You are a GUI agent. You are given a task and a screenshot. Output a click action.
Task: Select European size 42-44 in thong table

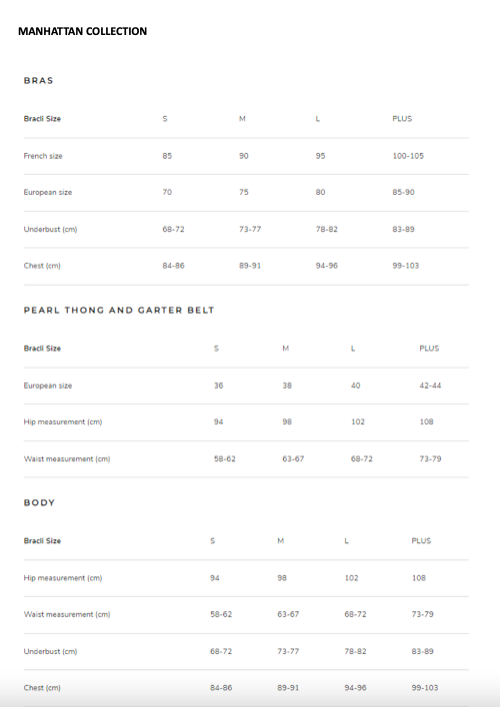tap(430, 386)
